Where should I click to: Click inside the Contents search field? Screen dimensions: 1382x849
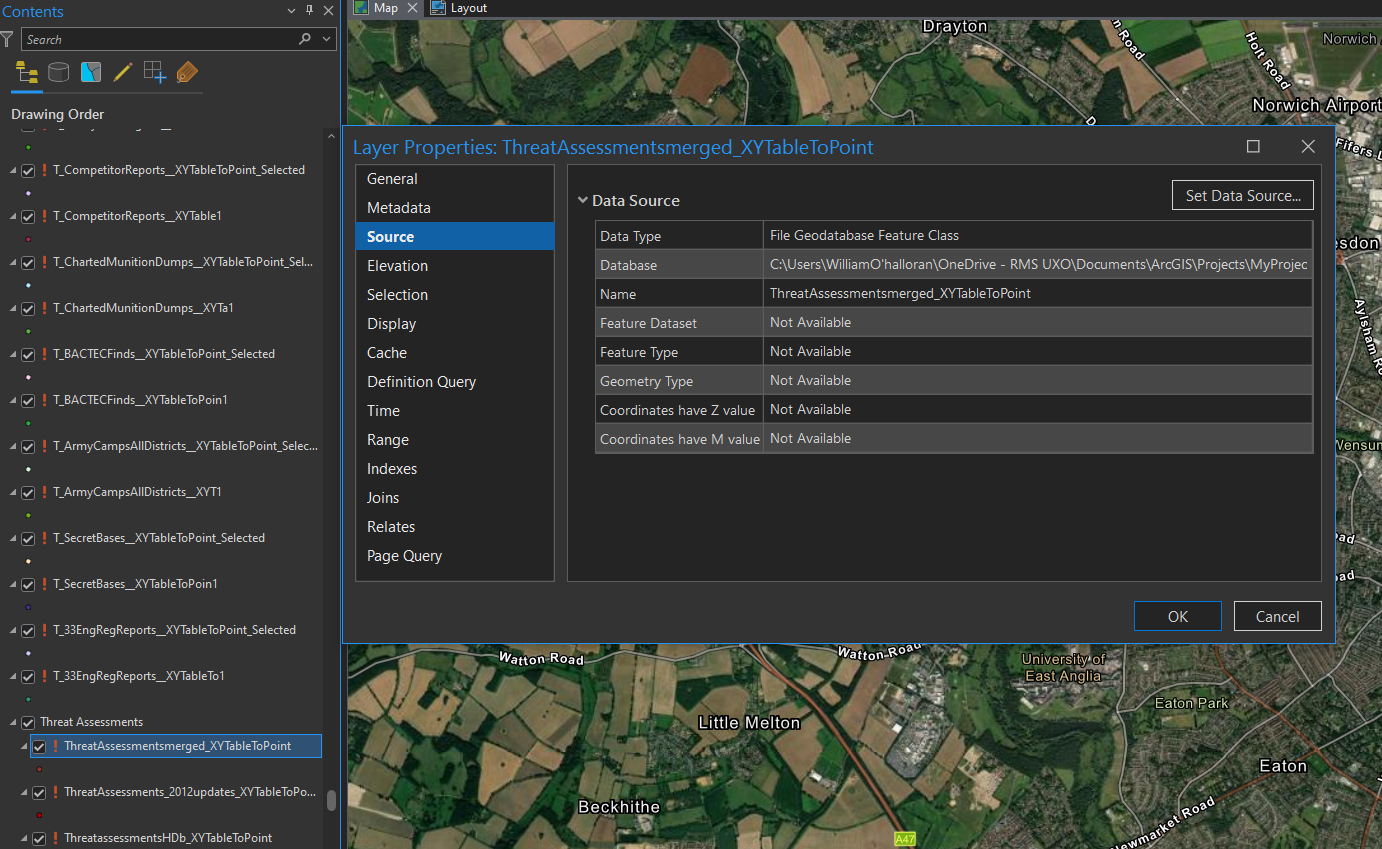click(160, 38)
